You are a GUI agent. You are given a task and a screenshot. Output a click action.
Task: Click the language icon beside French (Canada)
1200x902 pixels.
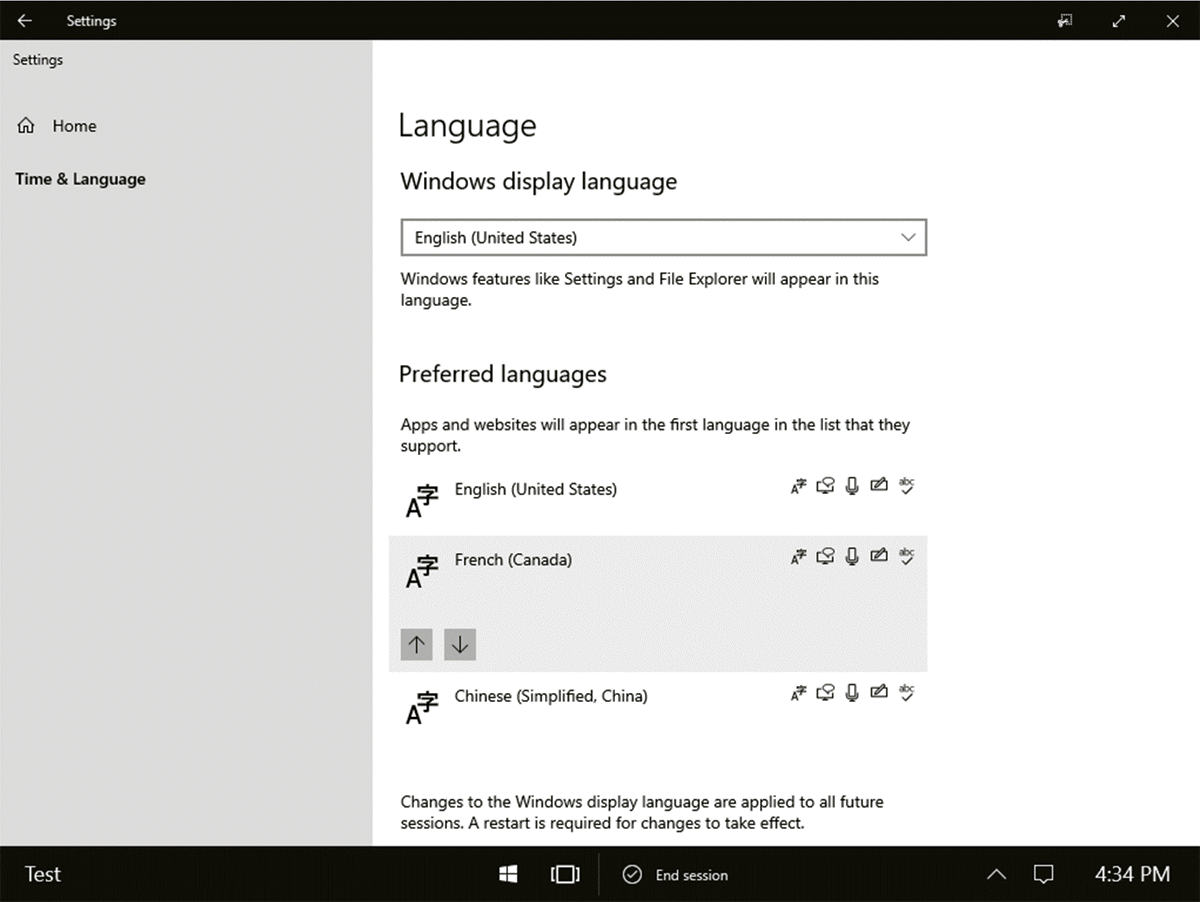tap(422, 571)
